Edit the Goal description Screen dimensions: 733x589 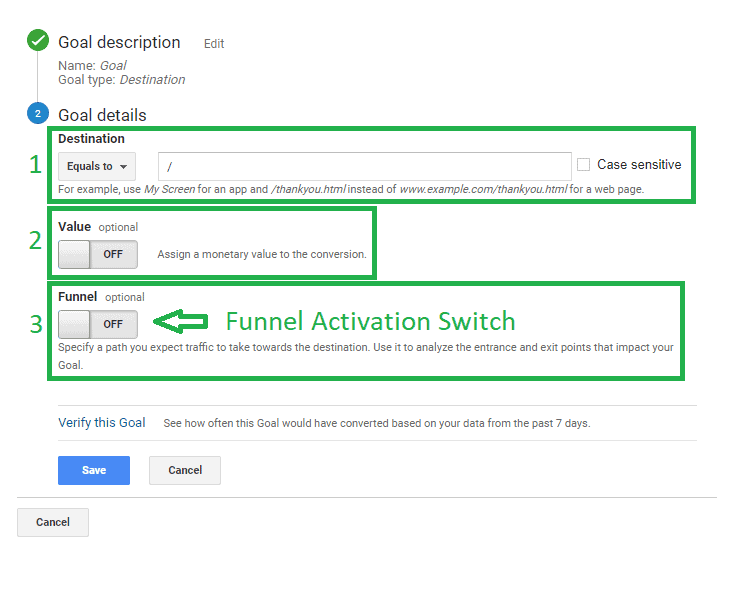[x=214, y=44]
